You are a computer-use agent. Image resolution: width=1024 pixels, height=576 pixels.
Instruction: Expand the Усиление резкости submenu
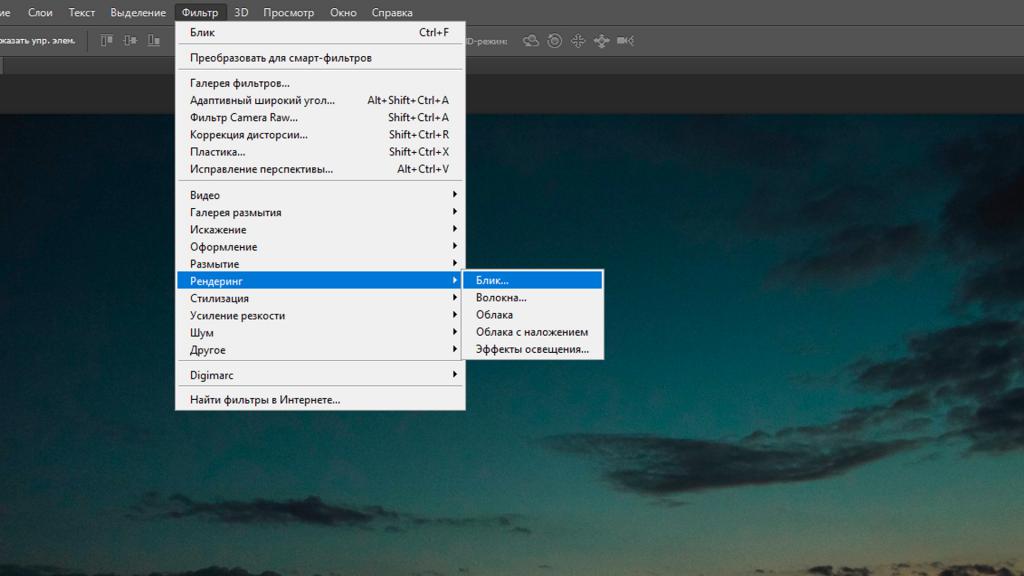(x=320, y=315)
